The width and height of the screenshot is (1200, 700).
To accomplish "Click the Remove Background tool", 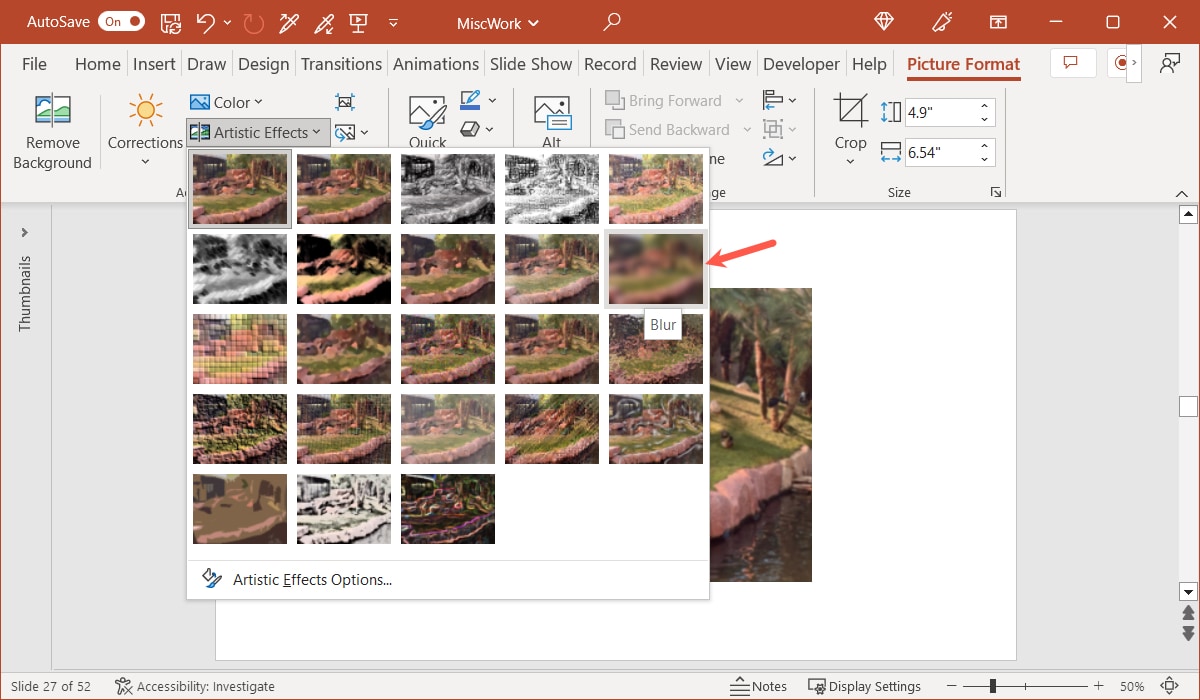I will click(52, 131).
